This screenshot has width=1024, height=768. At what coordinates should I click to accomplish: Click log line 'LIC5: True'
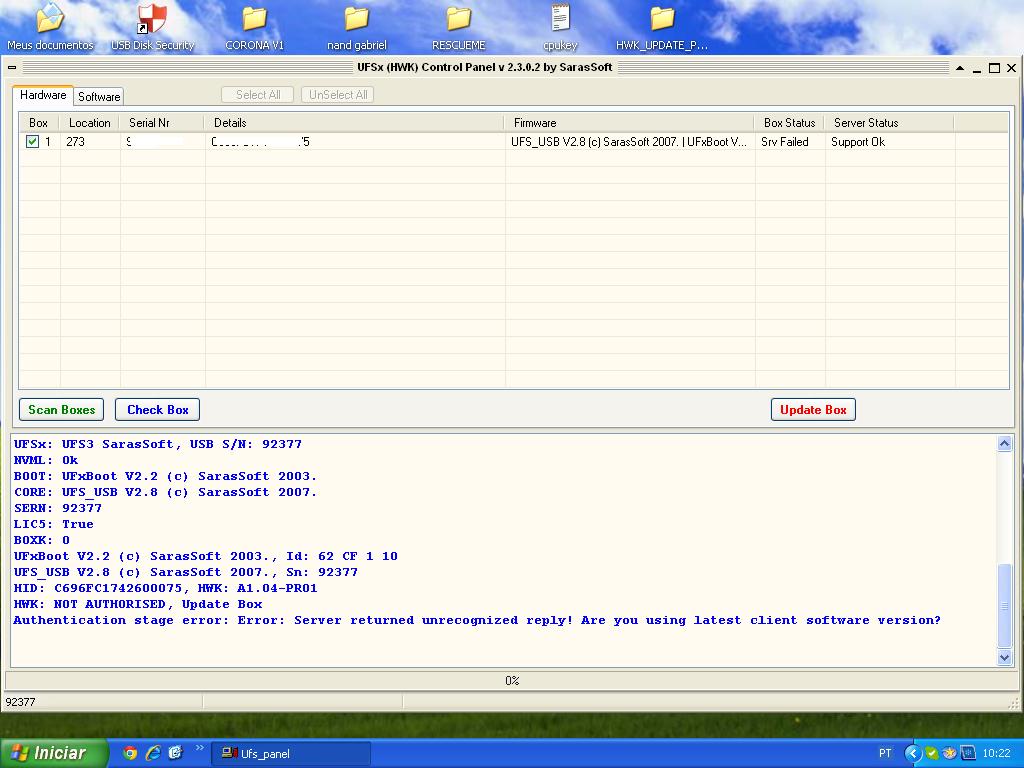pyautogui.click(x=54, y=524)
